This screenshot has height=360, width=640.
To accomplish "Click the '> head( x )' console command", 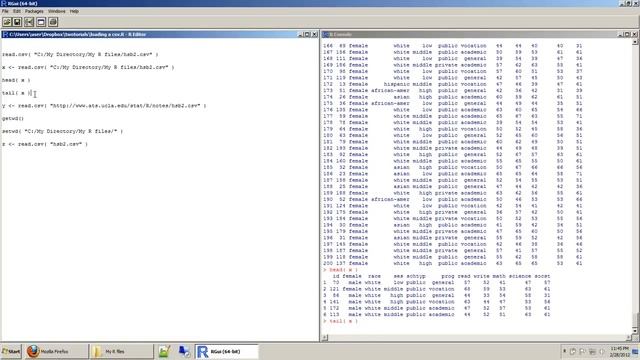I will (x=340, y=270).
